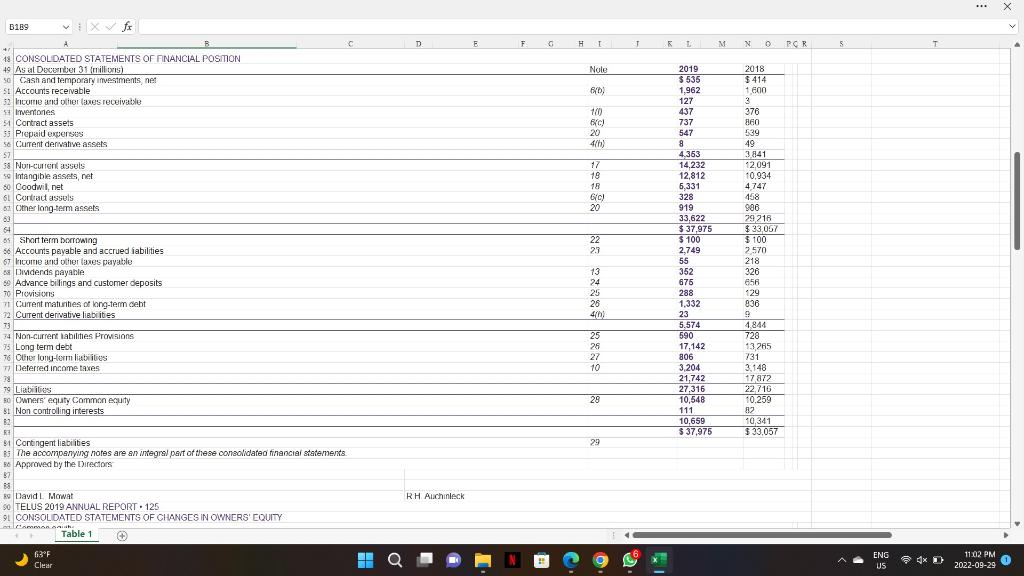Select column C header
This screenshot has width=1024, height=576.
coord(351,44)
